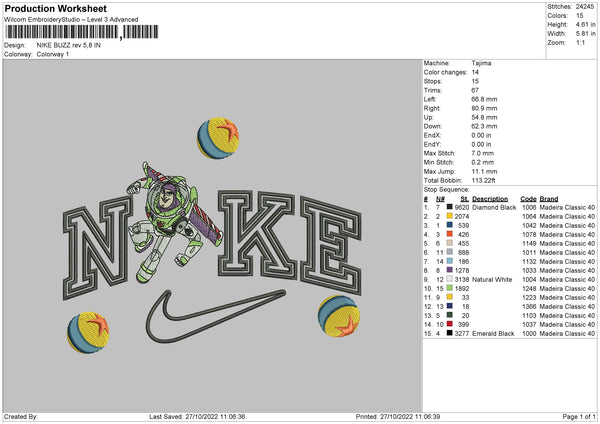Click the green swatch for code 1248
The height and width of the screenshot is (424, 600).
coord(450,288)
